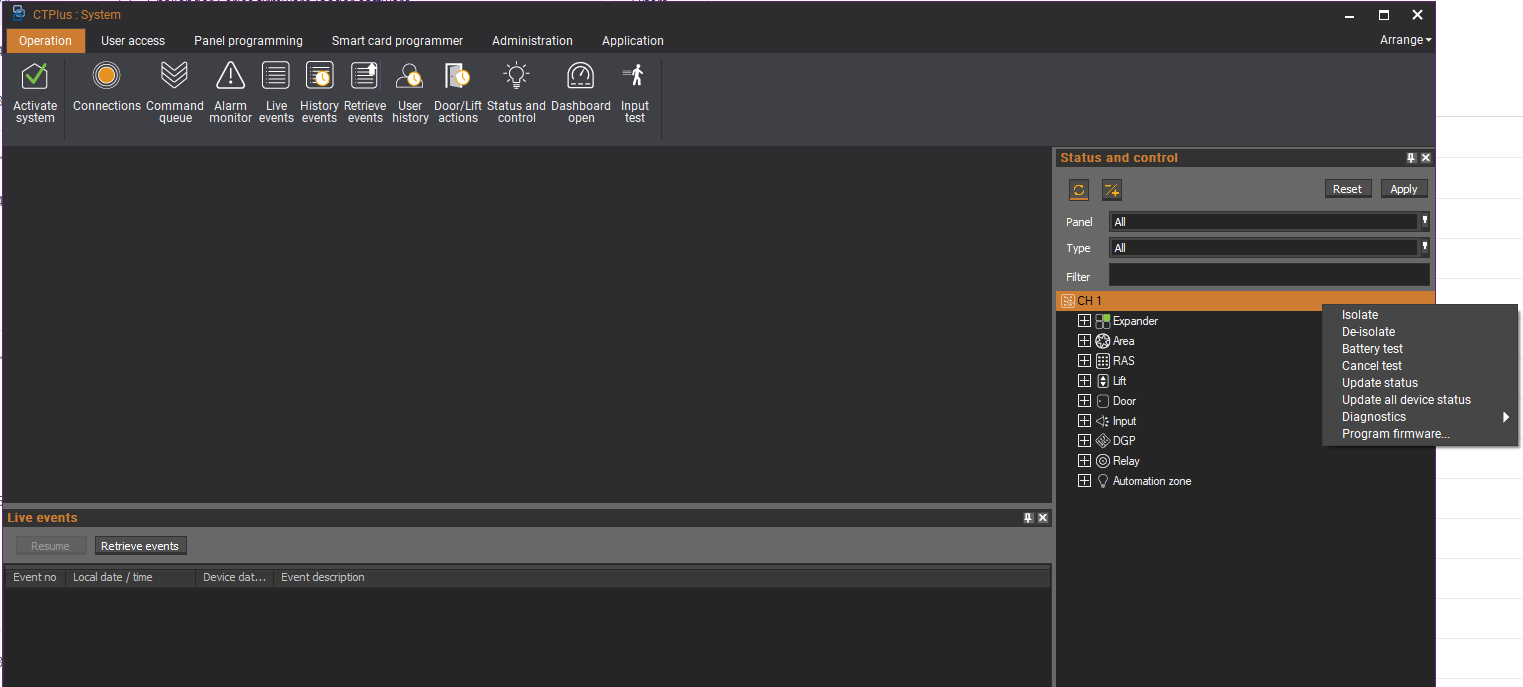The image size is (1523, 687).
Task: Expand the Automation zone node
Action: click(1084, 481)
